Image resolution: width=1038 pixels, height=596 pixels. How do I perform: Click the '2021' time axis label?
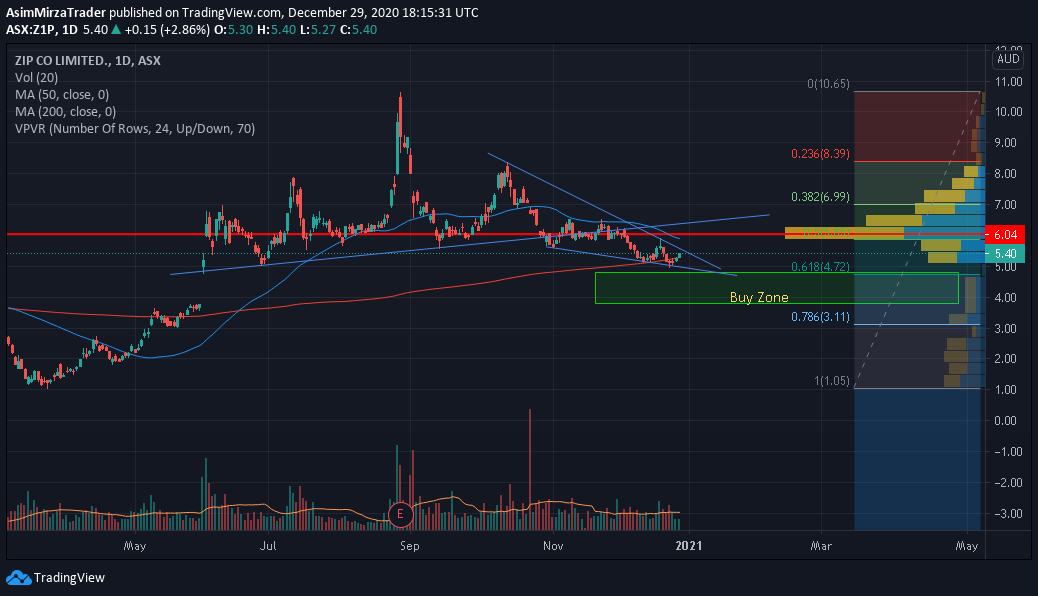click(688, 546)
